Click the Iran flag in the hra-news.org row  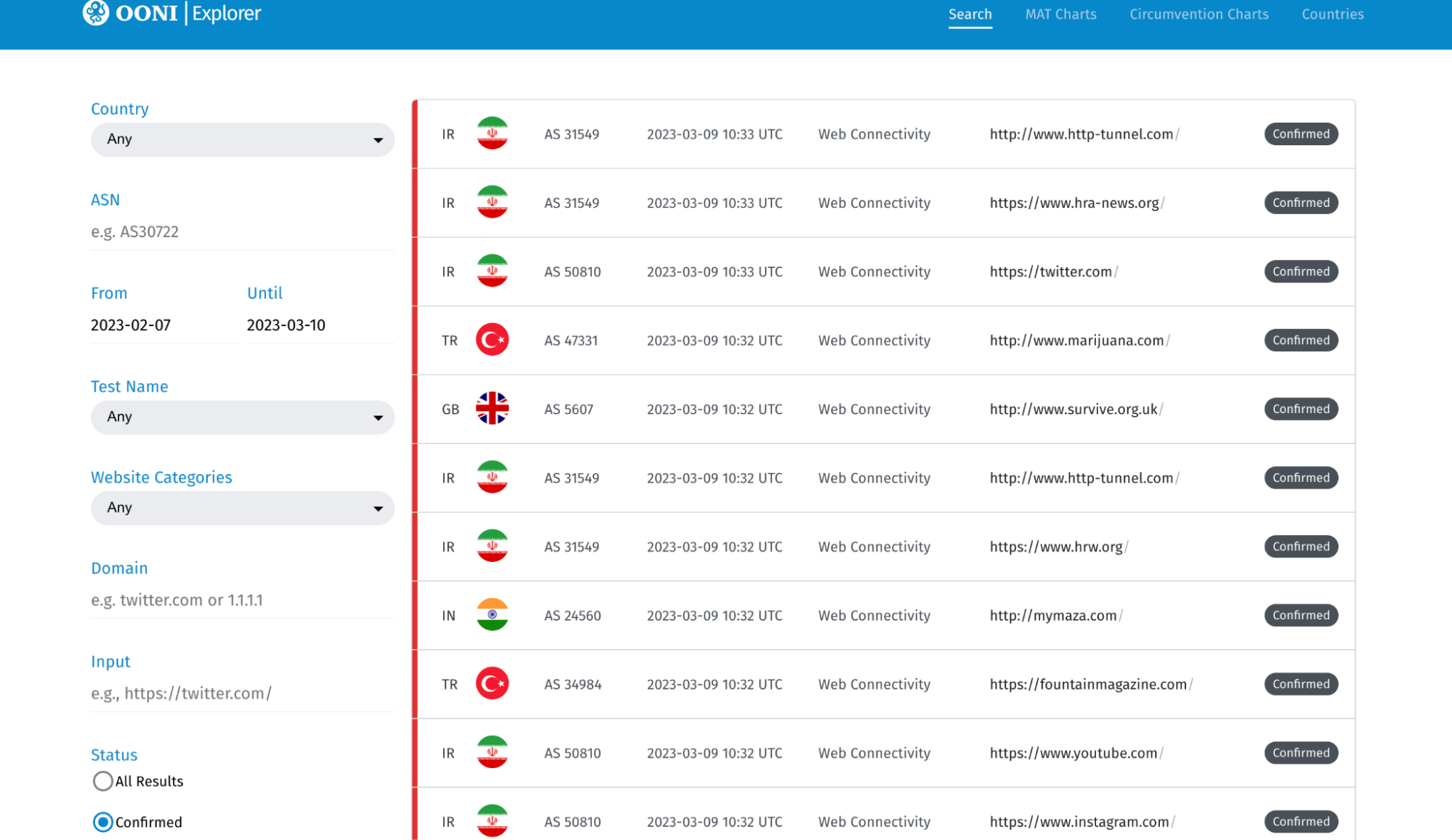[492, 203]
